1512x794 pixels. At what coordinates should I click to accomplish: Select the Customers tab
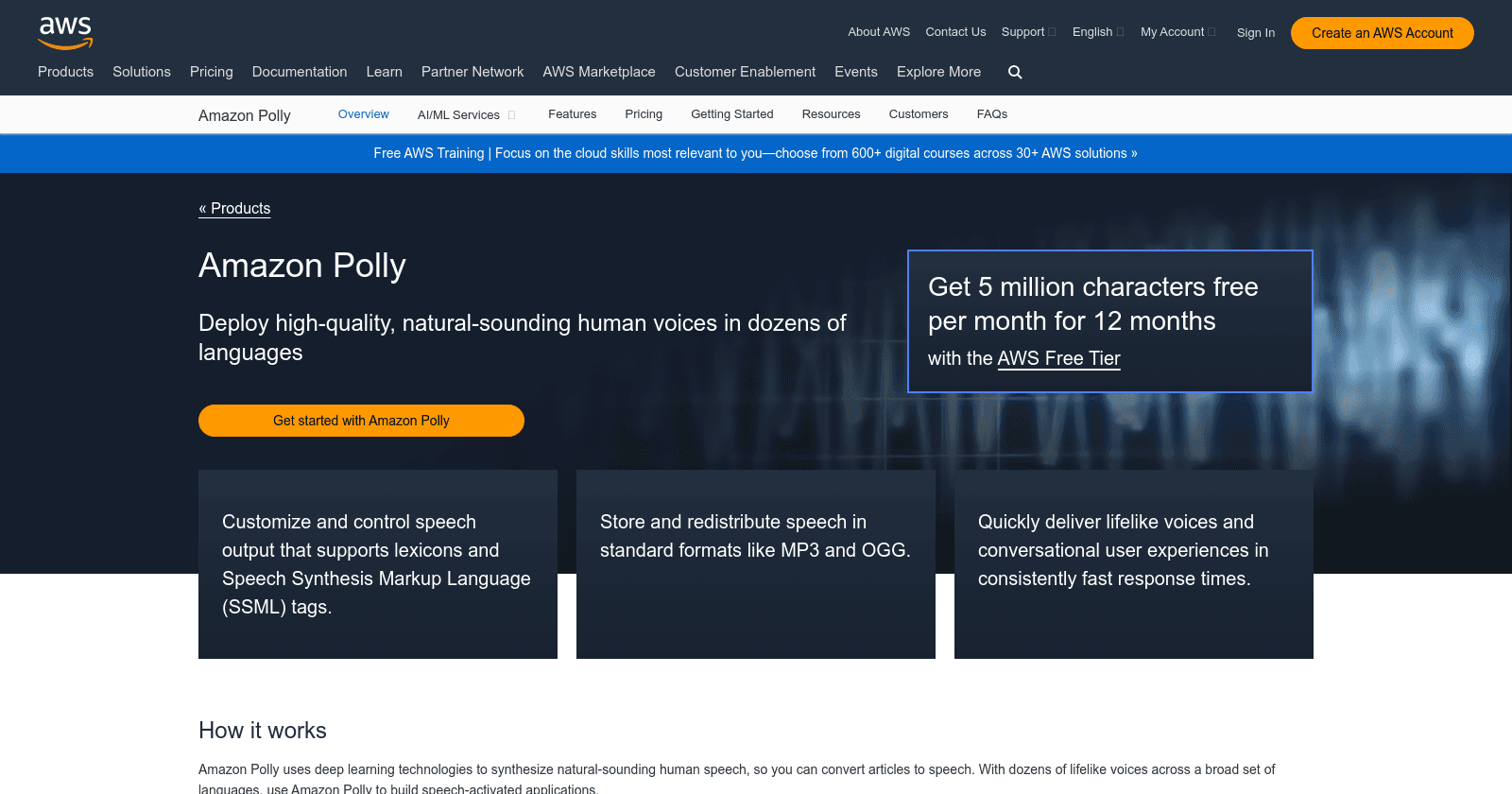point(919,114)
